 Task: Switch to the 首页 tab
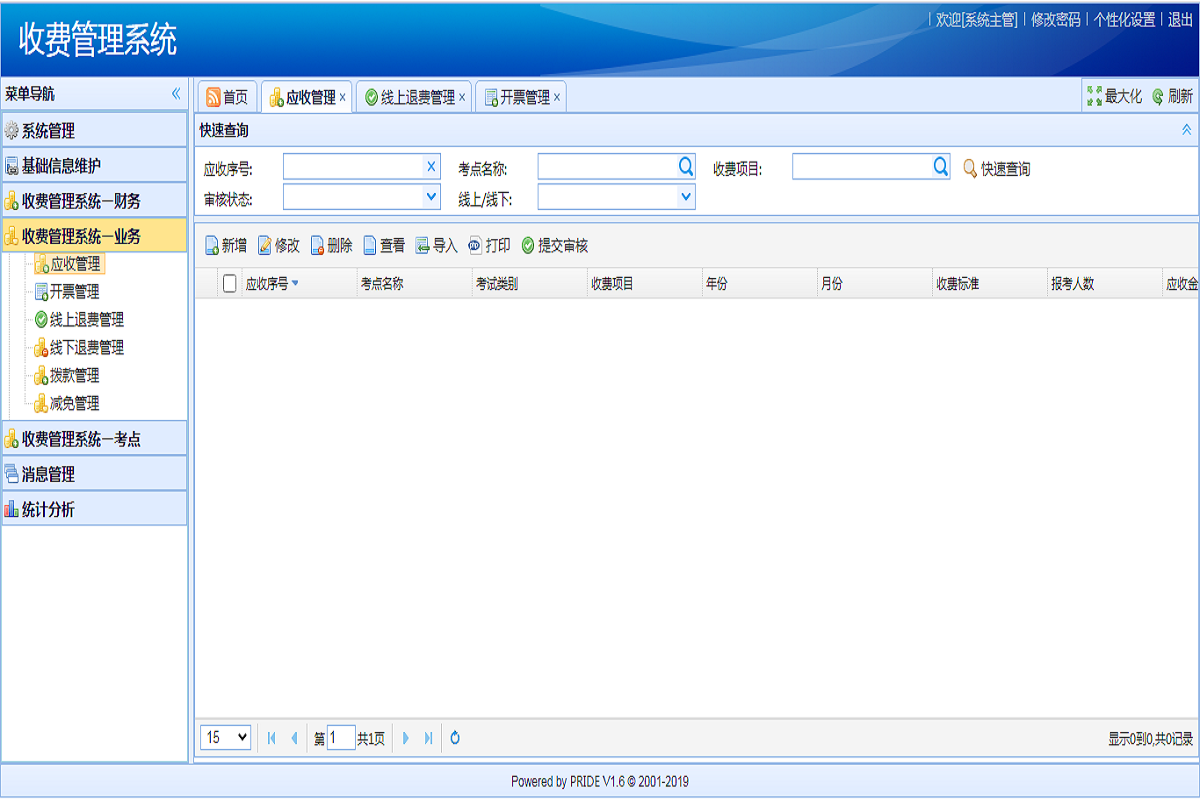click(x=227, y=97)
